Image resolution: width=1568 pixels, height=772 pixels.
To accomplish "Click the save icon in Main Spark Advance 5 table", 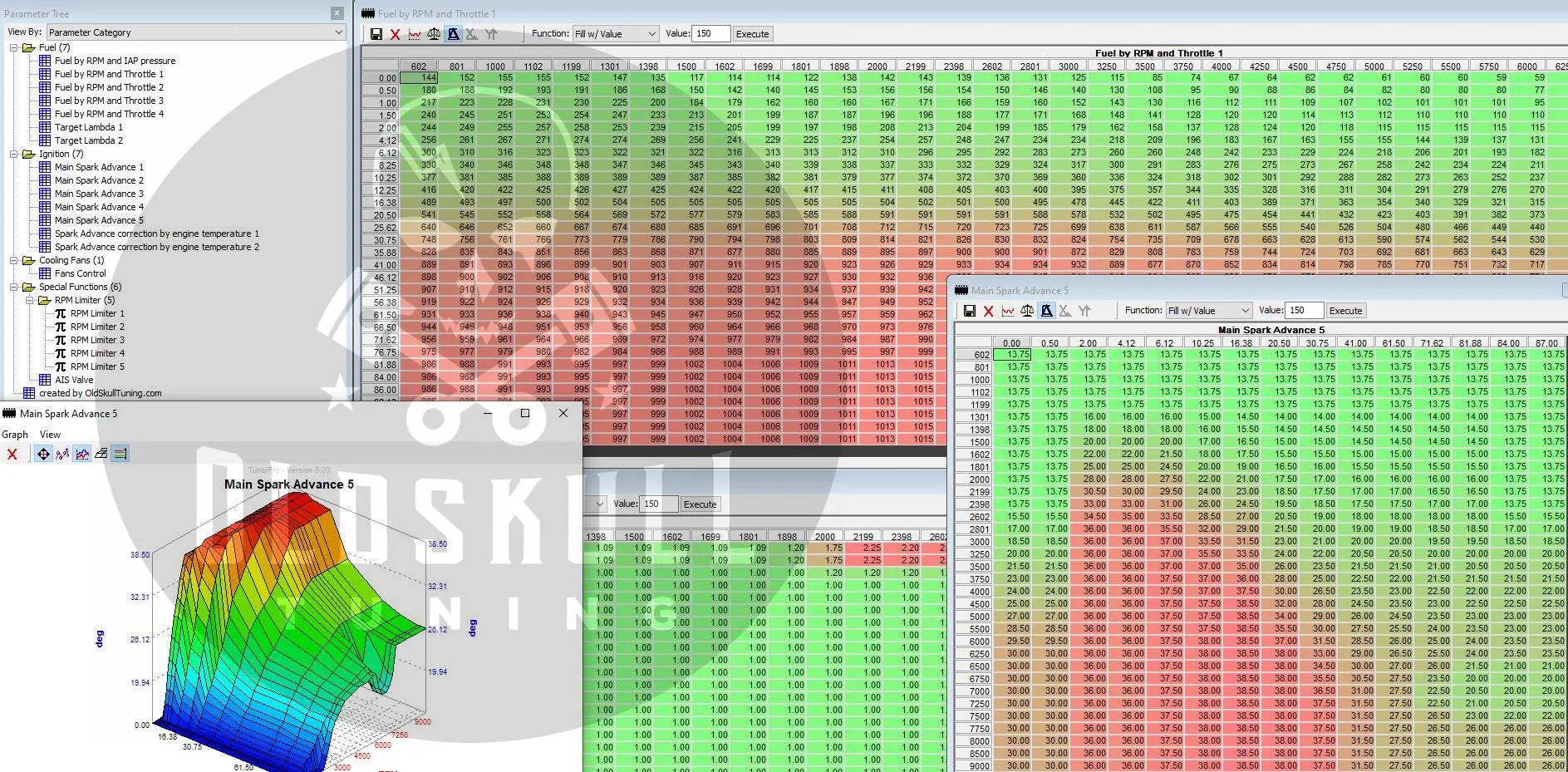I will point(969,311).
